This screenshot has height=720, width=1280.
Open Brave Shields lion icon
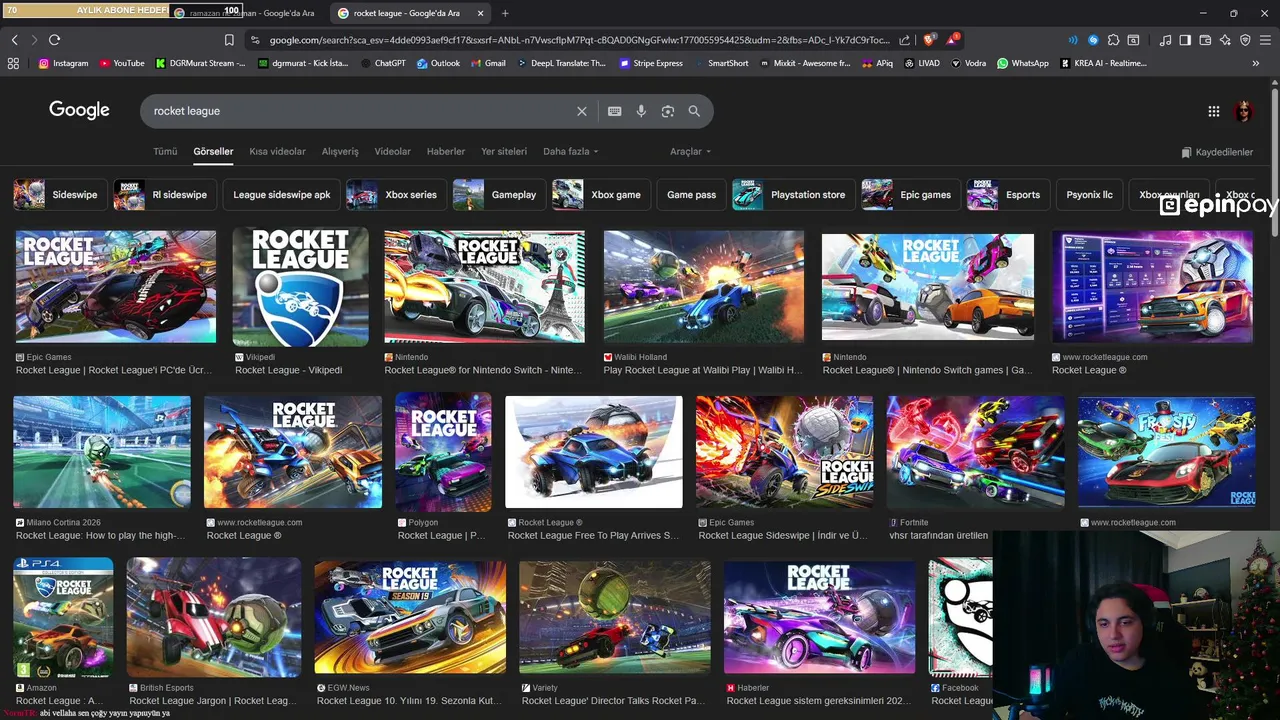click(929, 40)
